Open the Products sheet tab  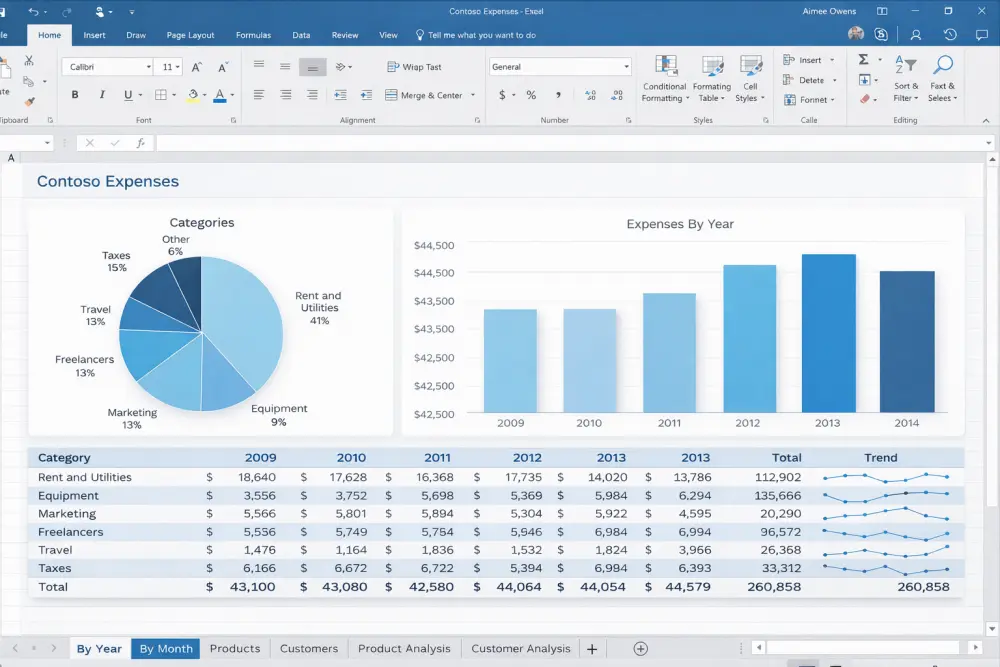(x=235, y=648)
